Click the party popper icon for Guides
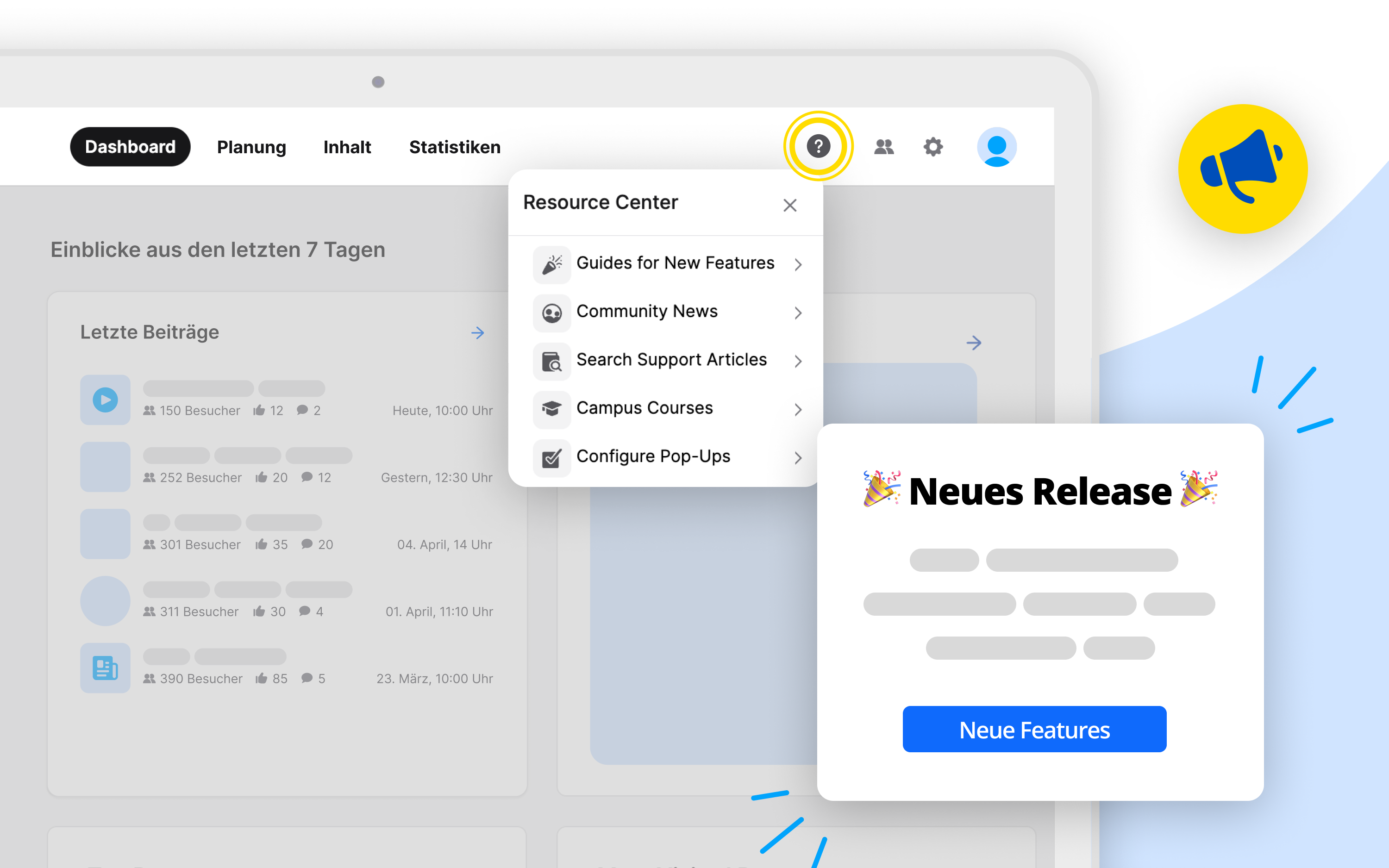Screen dimensions: 1389x868 point(551,265)
